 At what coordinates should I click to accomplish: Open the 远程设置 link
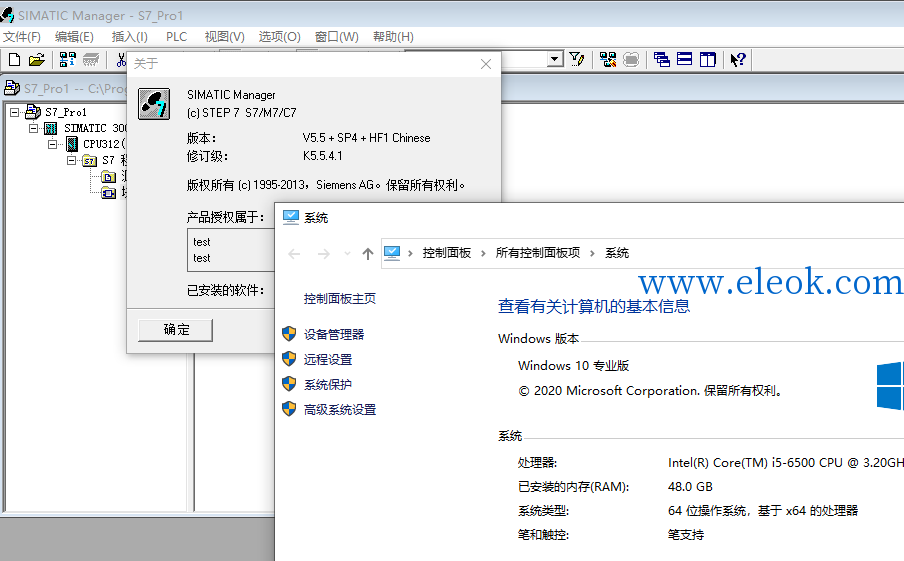pyautogui.click(x=328, y=359)
